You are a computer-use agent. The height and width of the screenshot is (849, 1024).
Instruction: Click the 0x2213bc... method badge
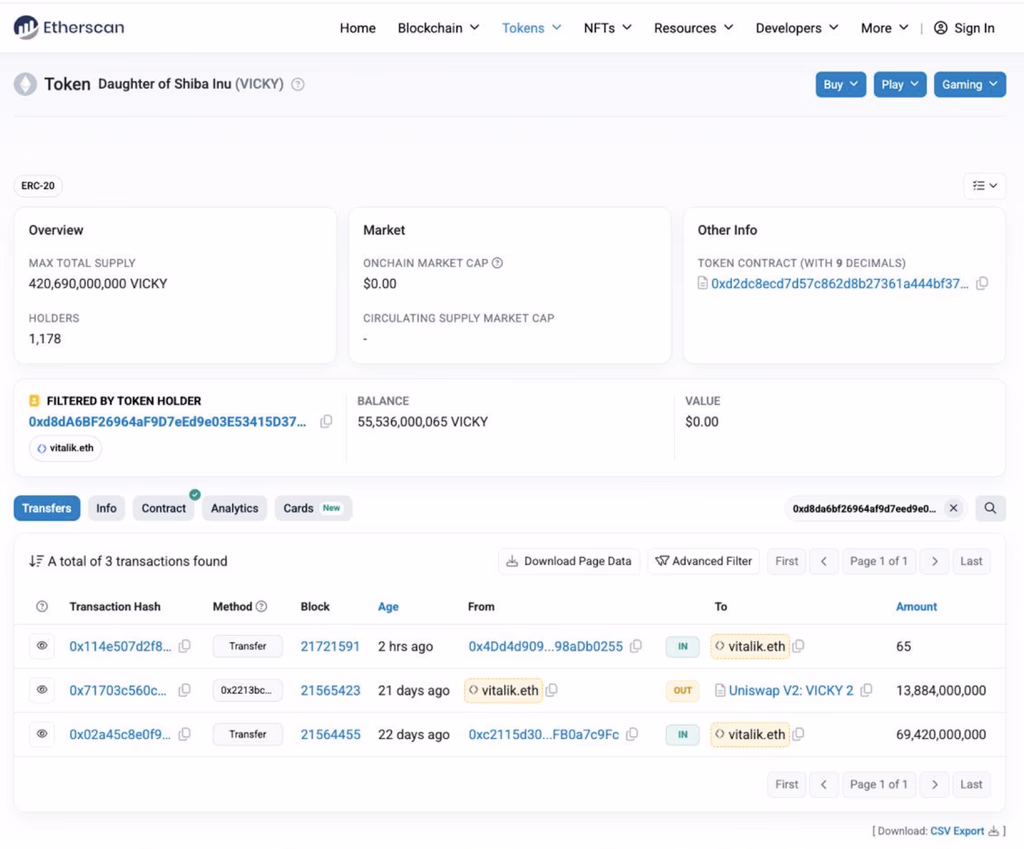pyautogui.click(x=247, y=690)
